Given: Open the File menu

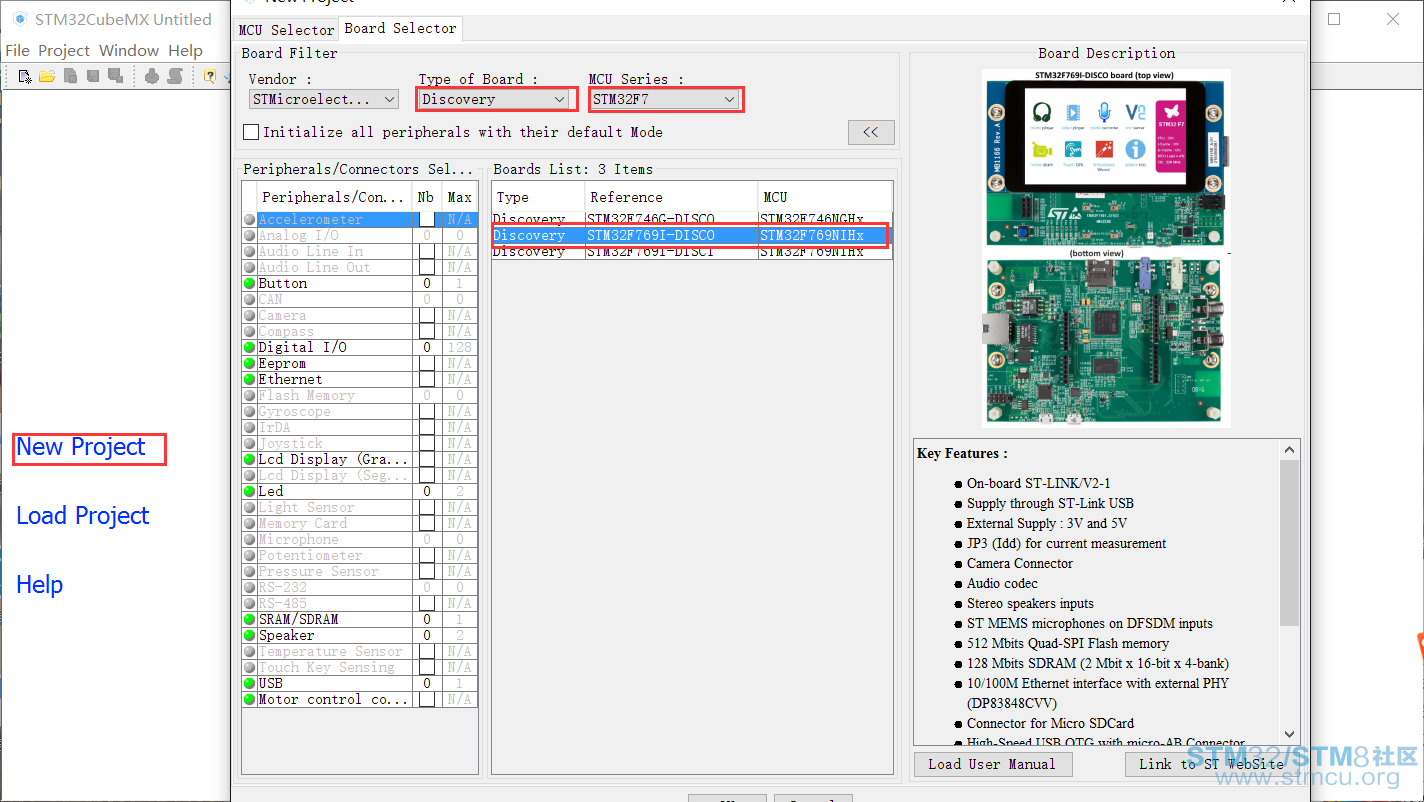Looking at the screenshot, I should pyautogui.click(x=17, y=50).
